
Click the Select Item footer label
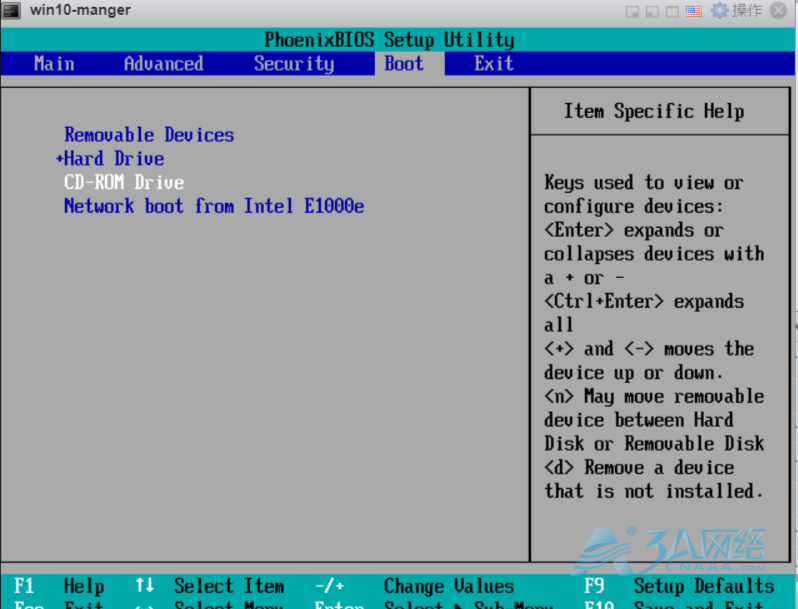coord(229,586)
